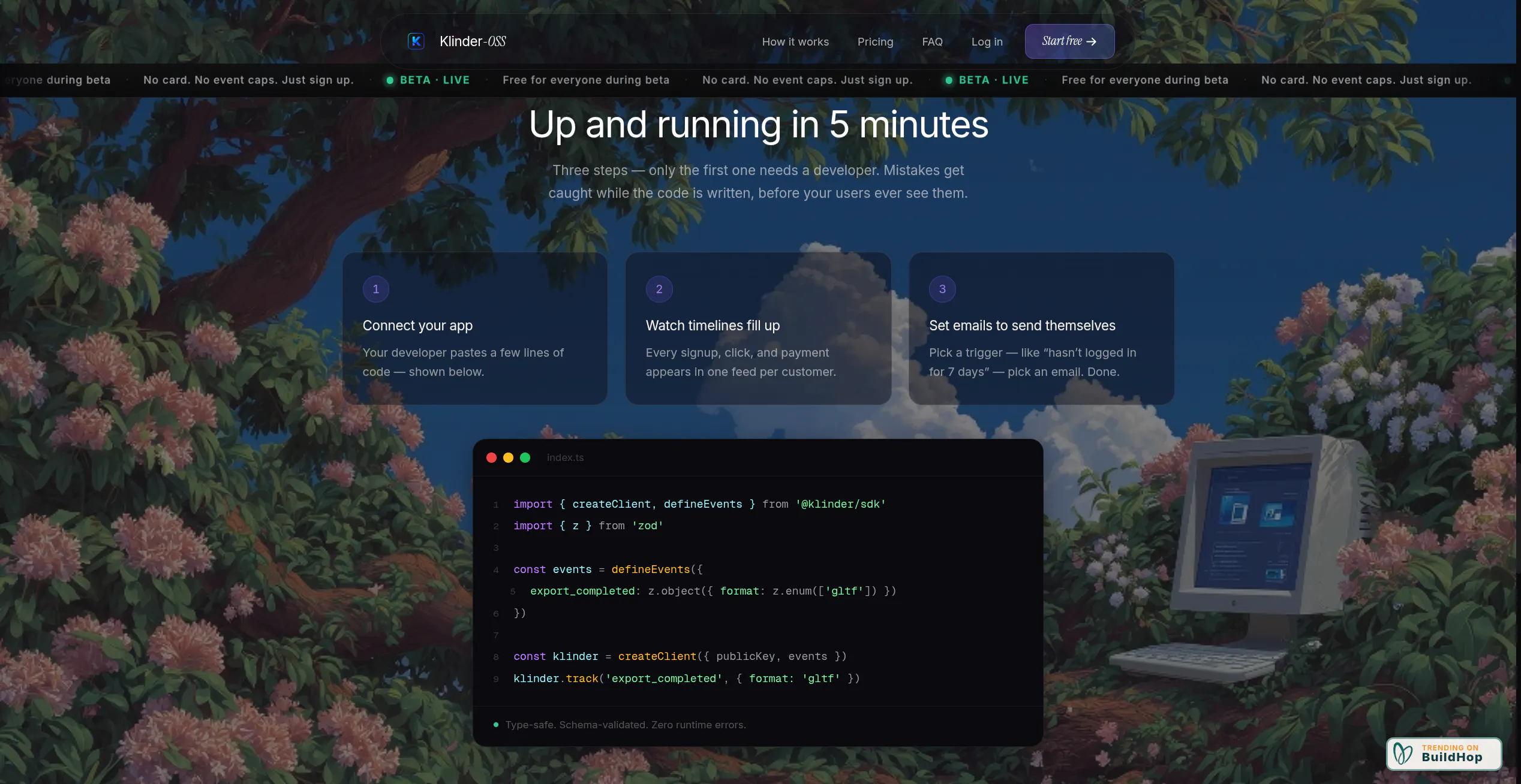This screenshot has width=1521, height=784.
Task: Click the "const klinder = createClient" line
Action: (x=680, y=656)
